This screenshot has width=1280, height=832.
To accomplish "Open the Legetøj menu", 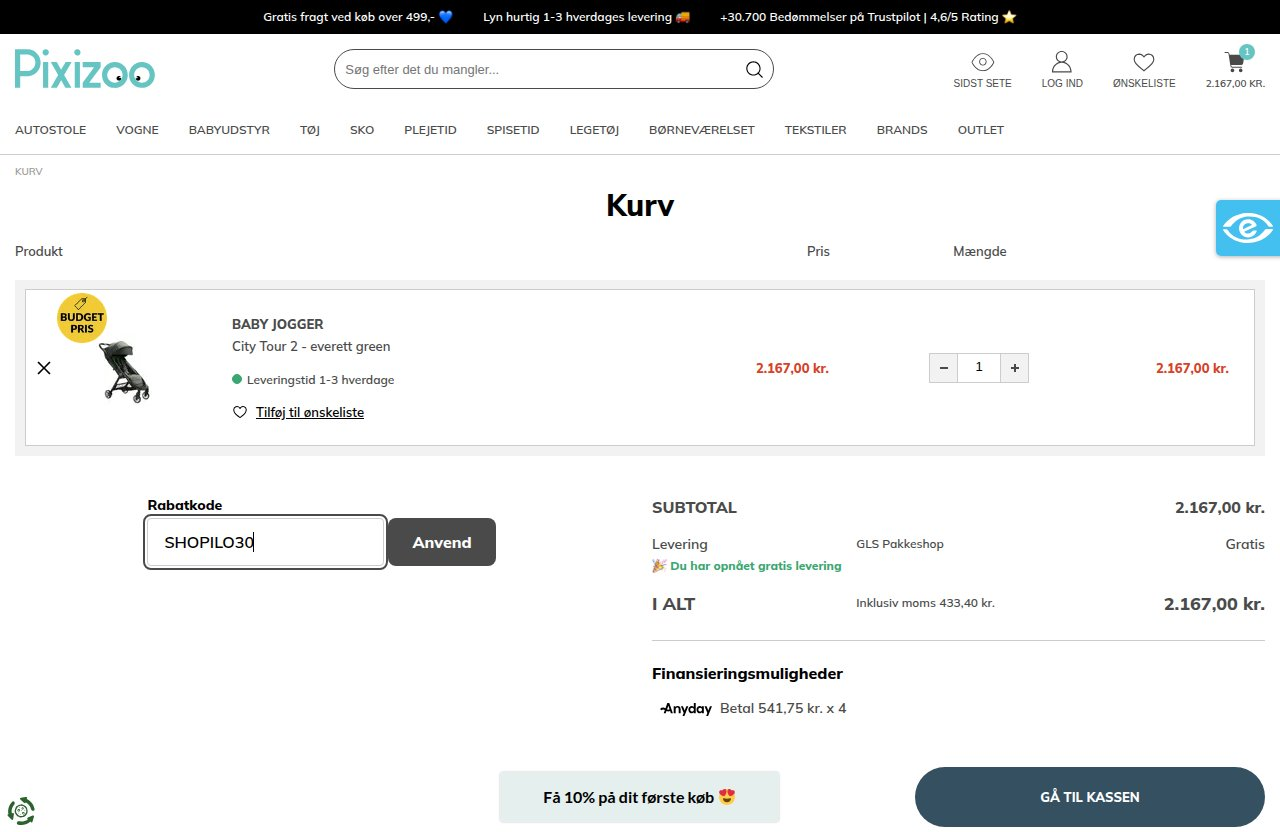I will pos(594,130).
